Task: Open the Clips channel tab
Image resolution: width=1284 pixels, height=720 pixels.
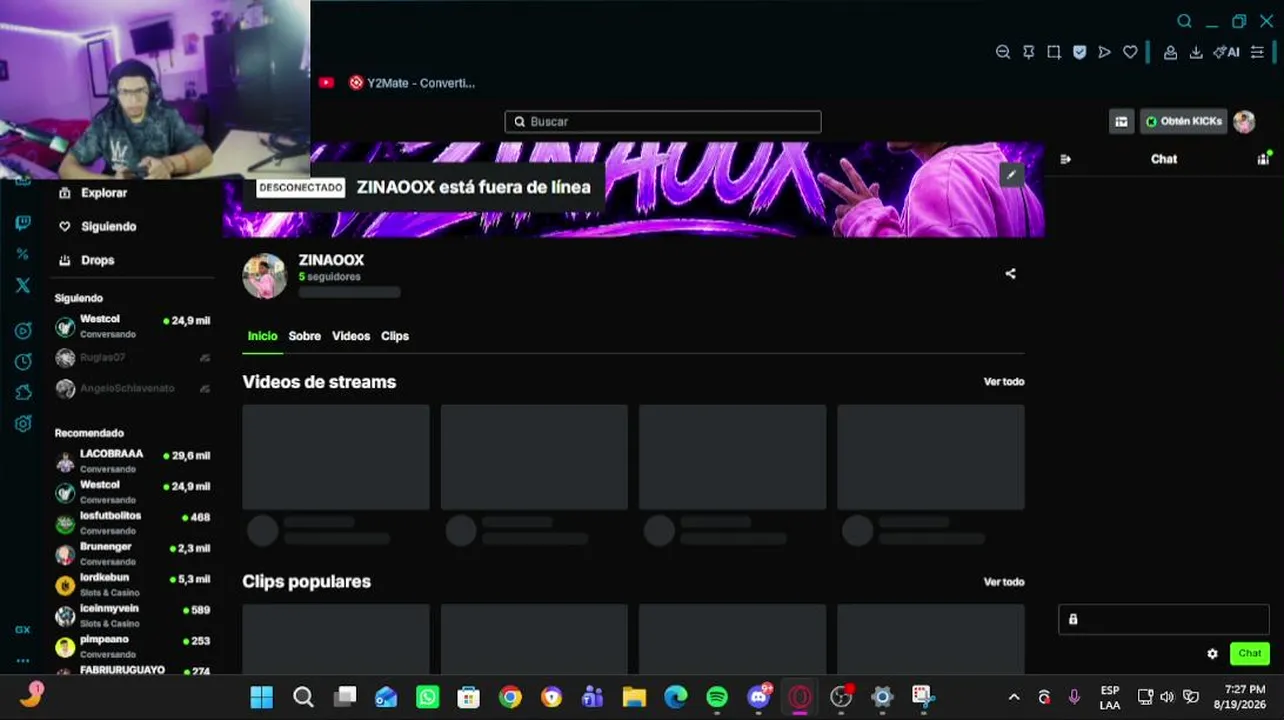Action: 395,336
